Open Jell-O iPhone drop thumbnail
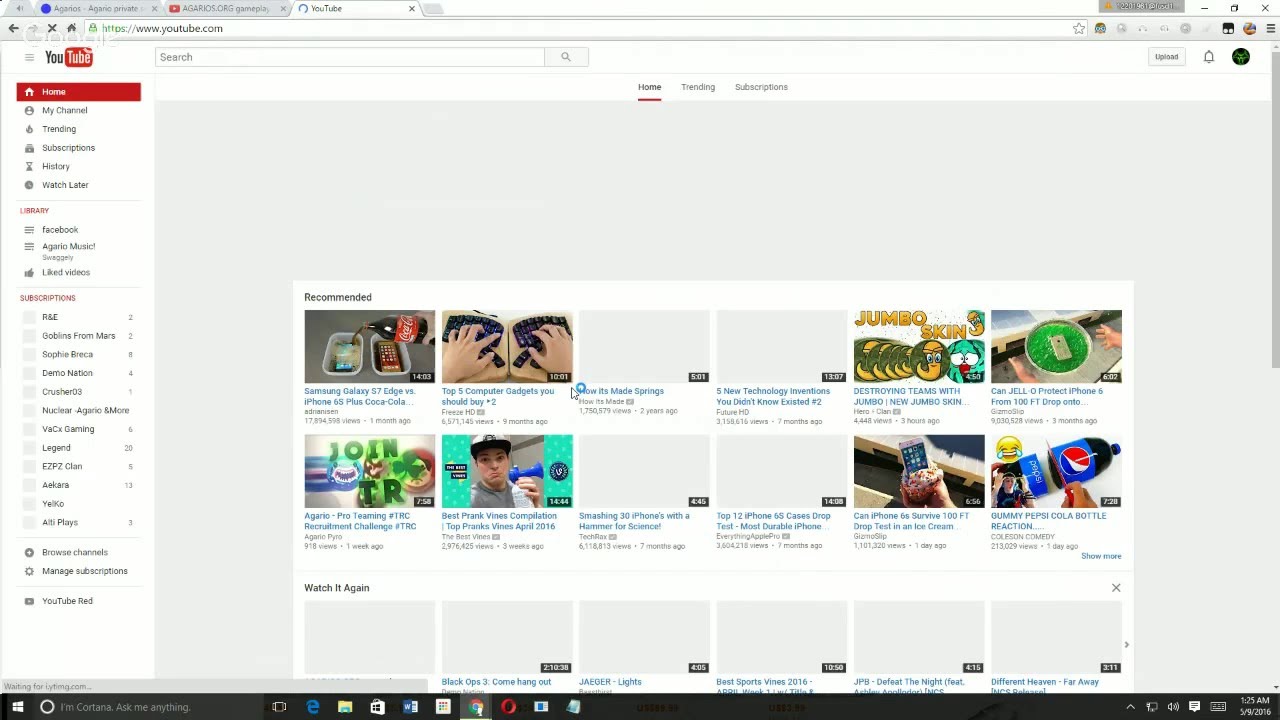 [1056, 346]
